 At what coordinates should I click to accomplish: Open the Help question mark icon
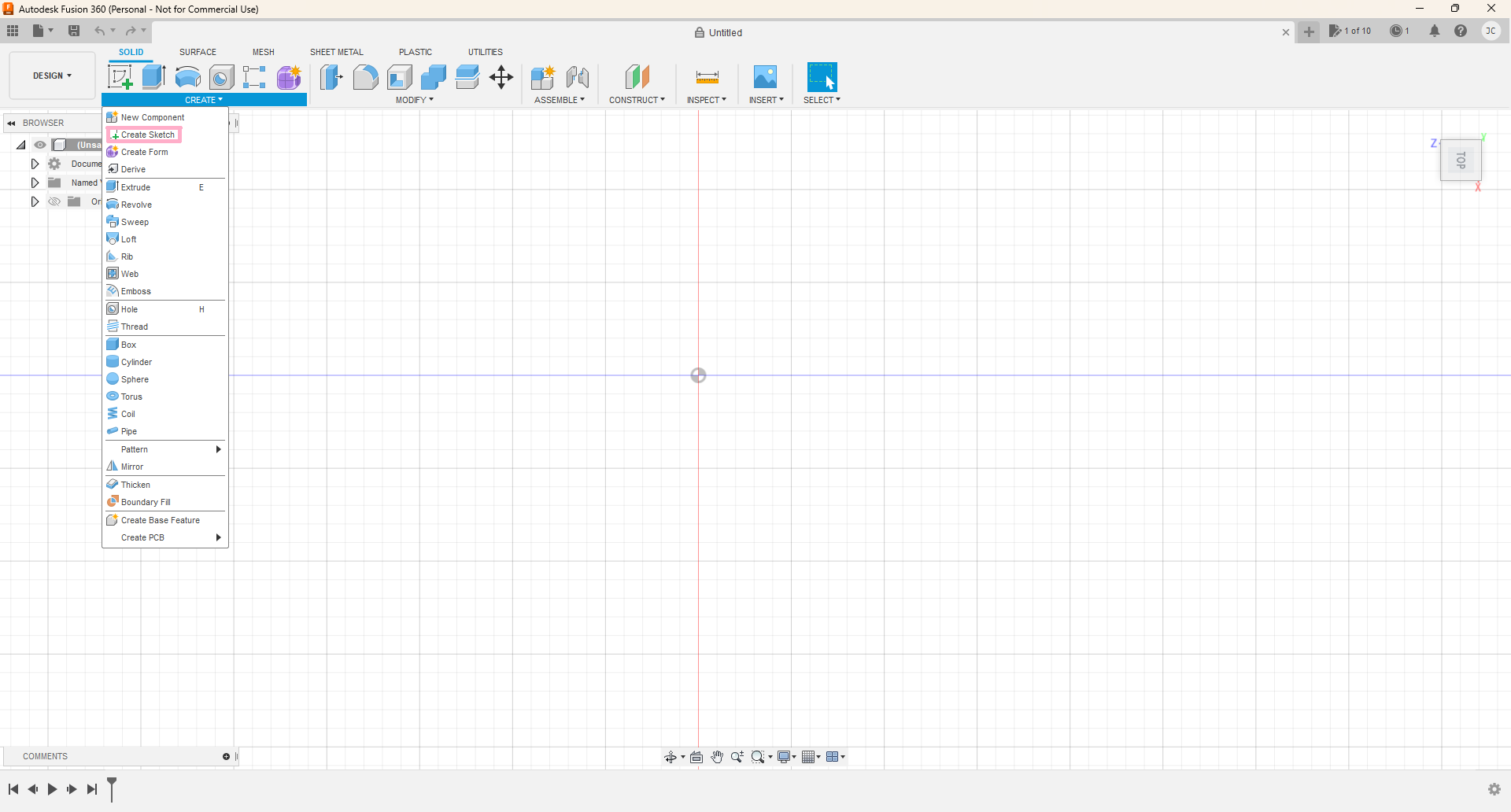pyautogui.click(x=1461, y=31)
